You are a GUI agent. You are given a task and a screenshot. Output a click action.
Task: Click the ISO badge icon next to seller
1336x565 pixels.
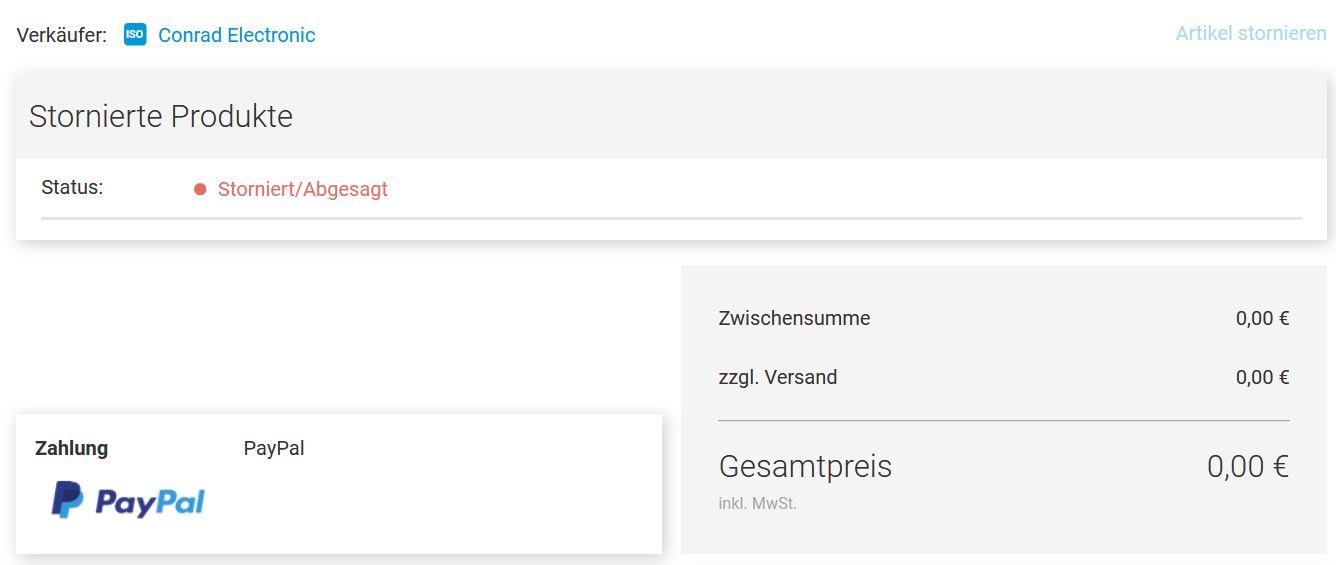pyautogui.click(x=135, y=35)
